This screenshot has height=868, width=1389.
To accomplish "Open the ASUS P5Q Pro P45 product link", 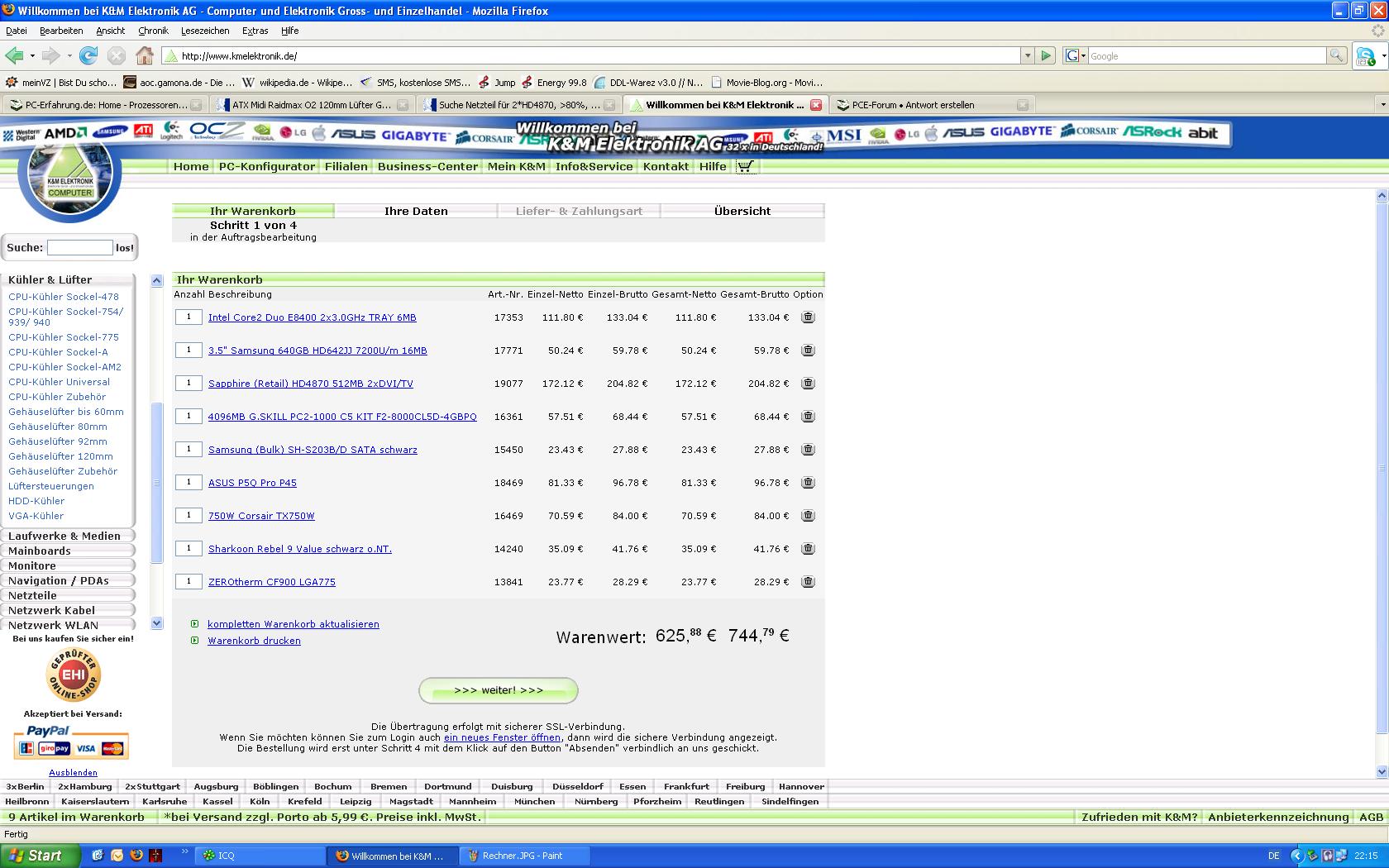I will click(x=252, y=483).
